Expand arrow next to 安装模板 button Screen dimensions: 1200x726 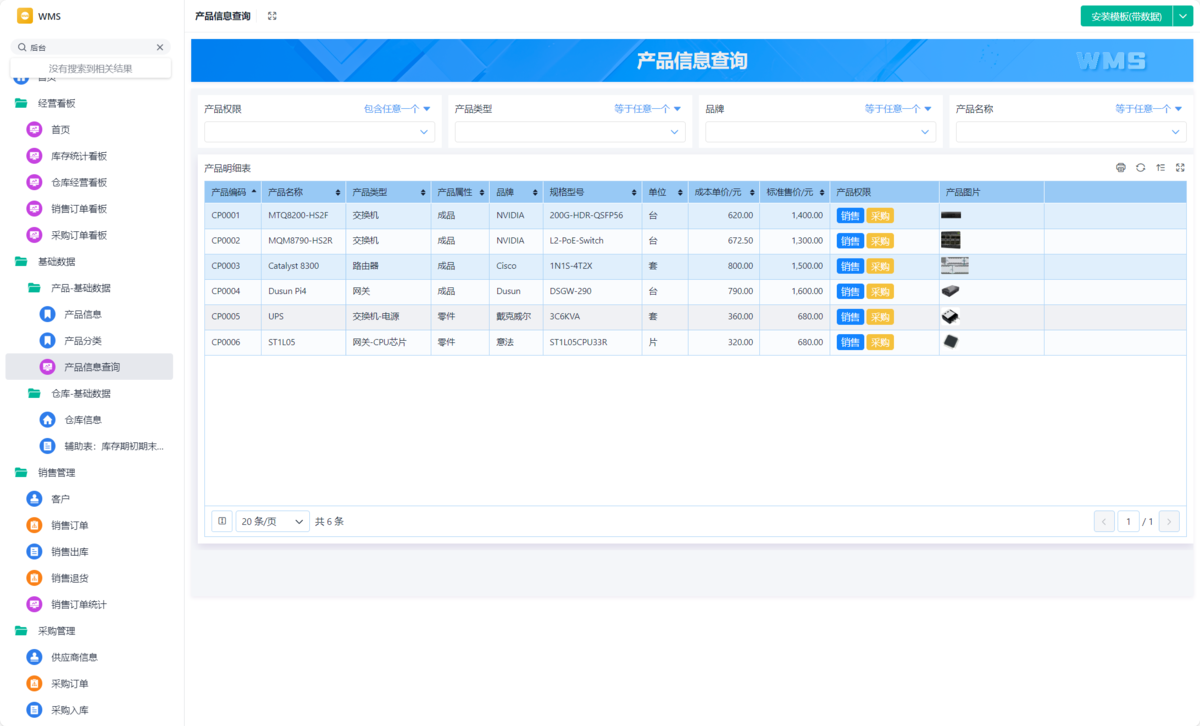click(1182, 16)
